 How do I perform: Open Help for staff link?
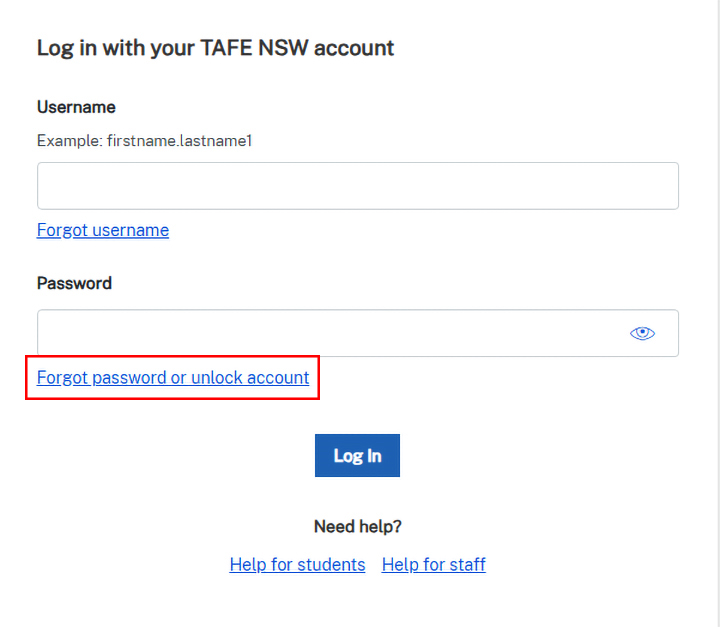[433, 565]
